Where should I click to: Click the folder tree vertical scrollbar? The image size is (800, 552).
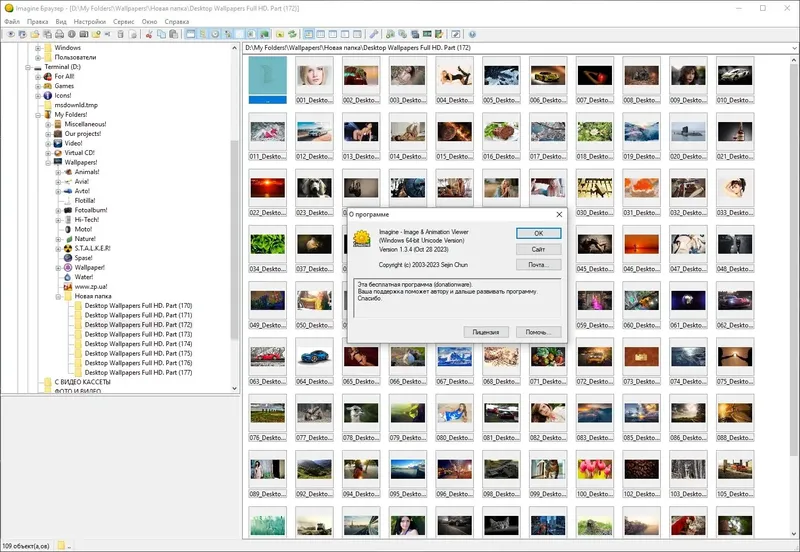[235, 240]
